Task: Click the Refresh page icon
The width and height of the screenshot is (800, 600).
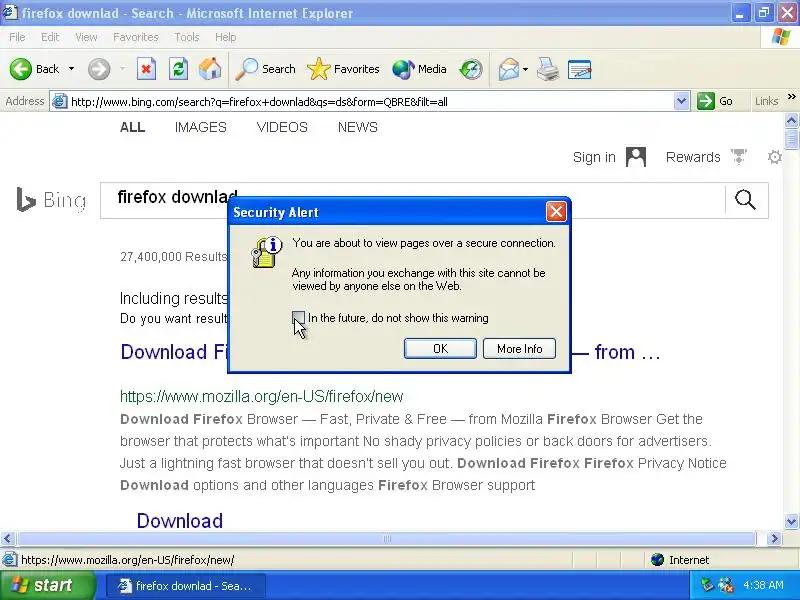Action: (178, 69)
